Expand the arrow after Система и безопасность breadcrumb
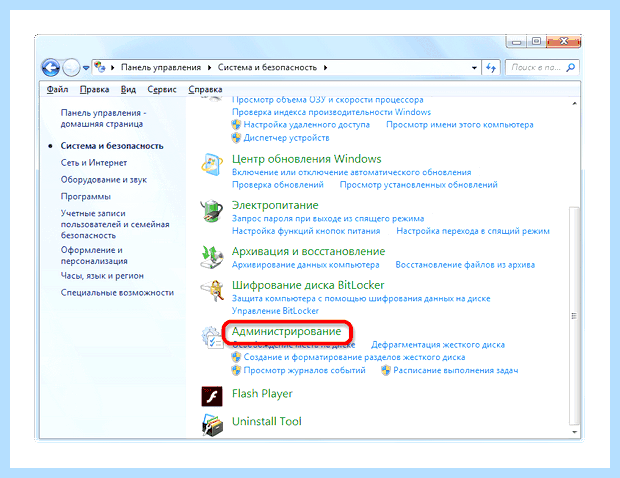This screenshot has width=620, height=478. coord(325,68)
